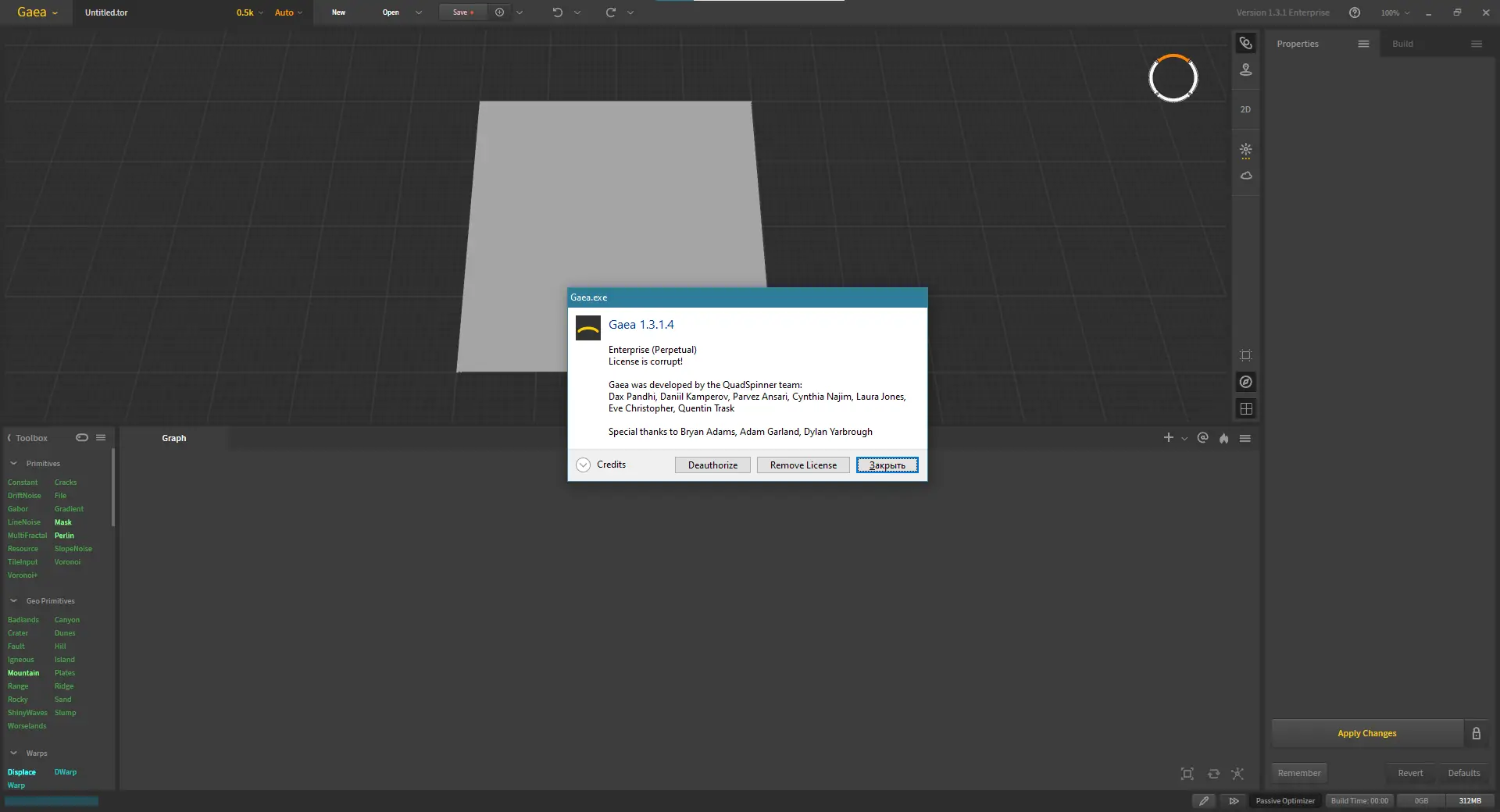Viewport: 1500px width, 812px height.
Task: Click the orange viewport orientation ring
Action: point(1173,78)
